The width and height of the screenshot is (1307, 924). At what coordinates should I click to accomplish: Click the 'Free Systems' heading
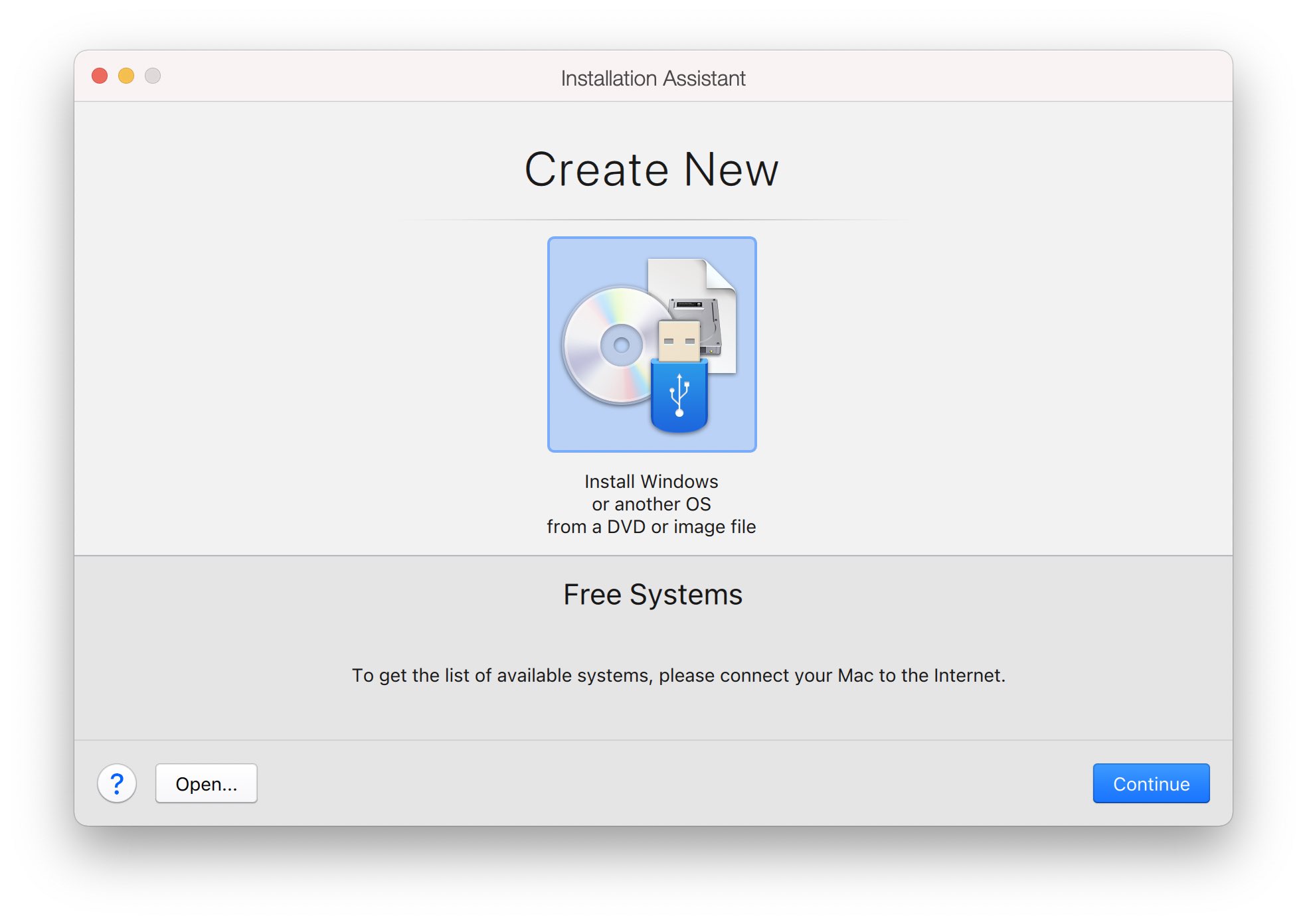(653, 594)
